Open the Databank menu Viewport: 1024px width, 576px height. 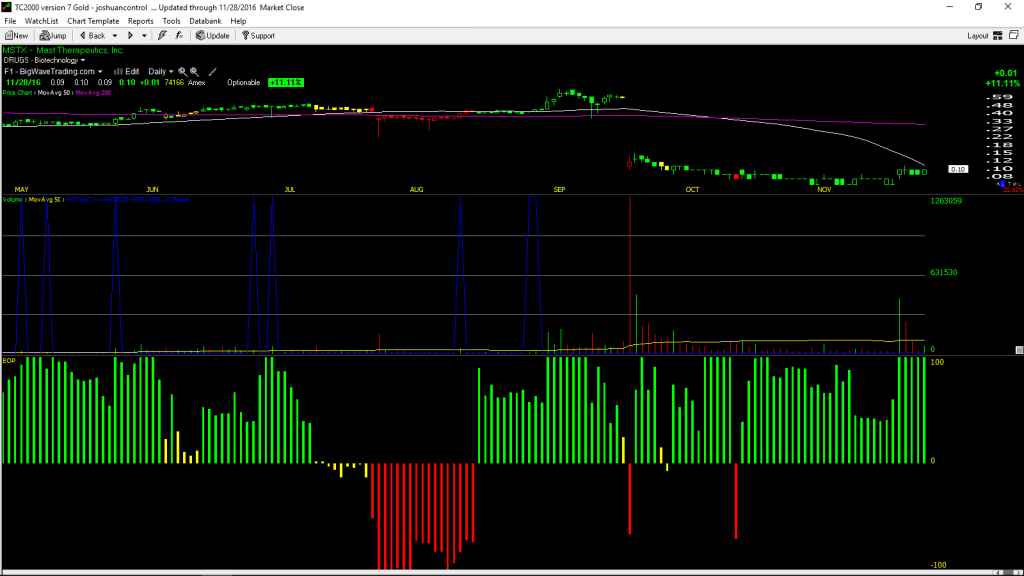coord(205,21)
